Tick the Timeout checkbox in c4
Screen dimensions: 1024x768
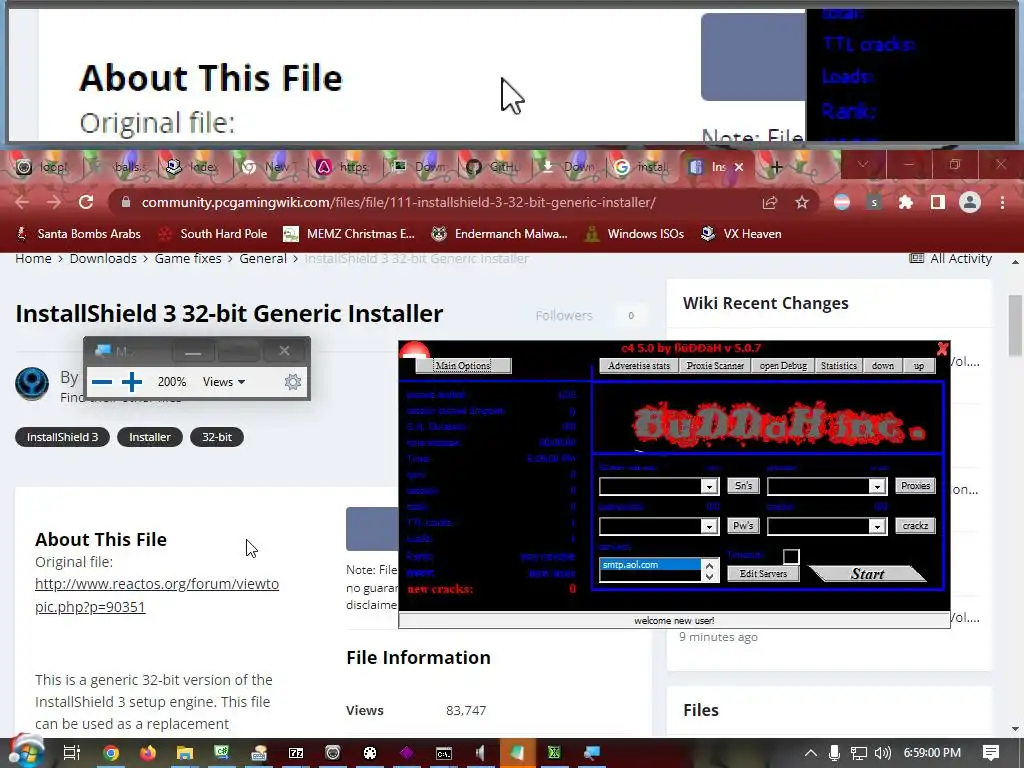coord(791,556)
